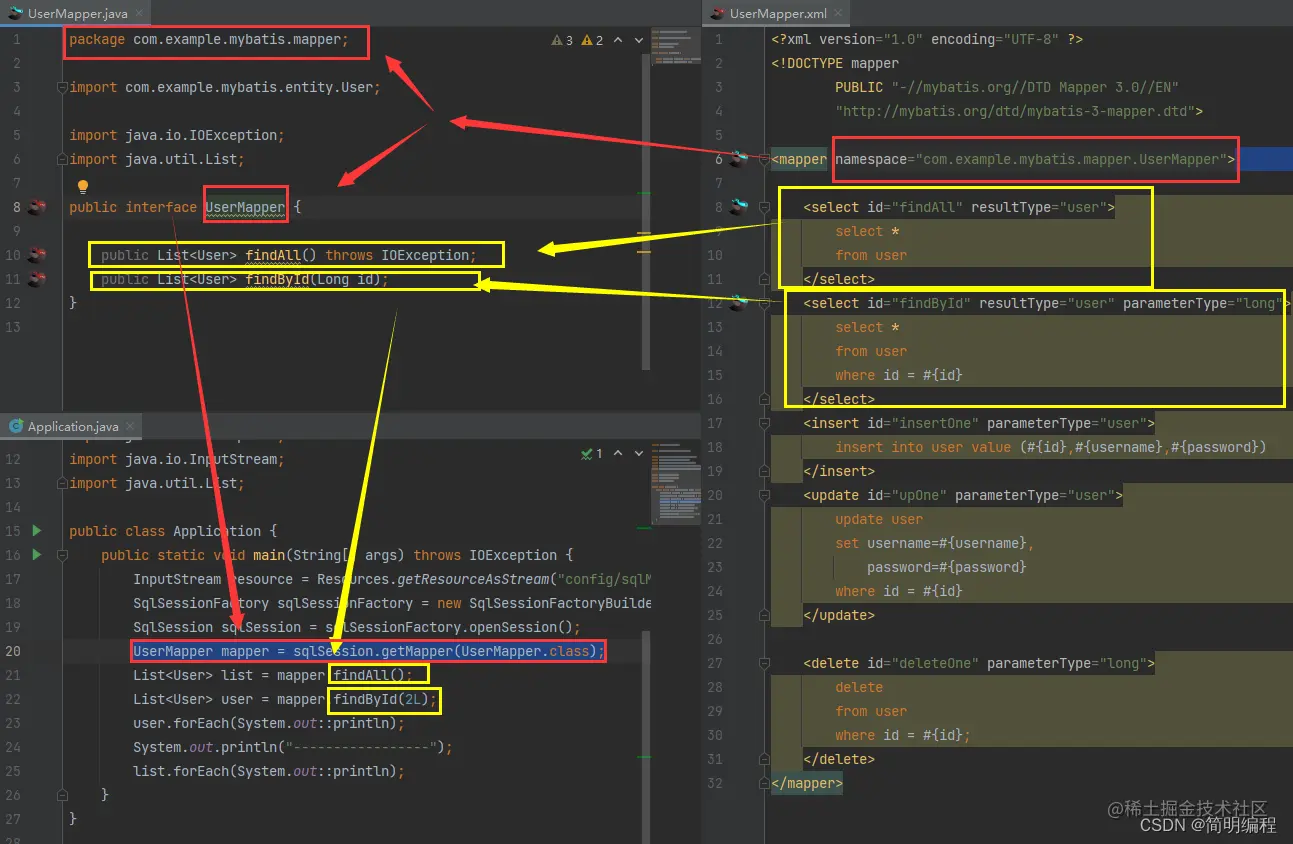Click 'import java.io.IOException;' in UserMapper.java
1293x844 pixels.
tap(177, 135)
